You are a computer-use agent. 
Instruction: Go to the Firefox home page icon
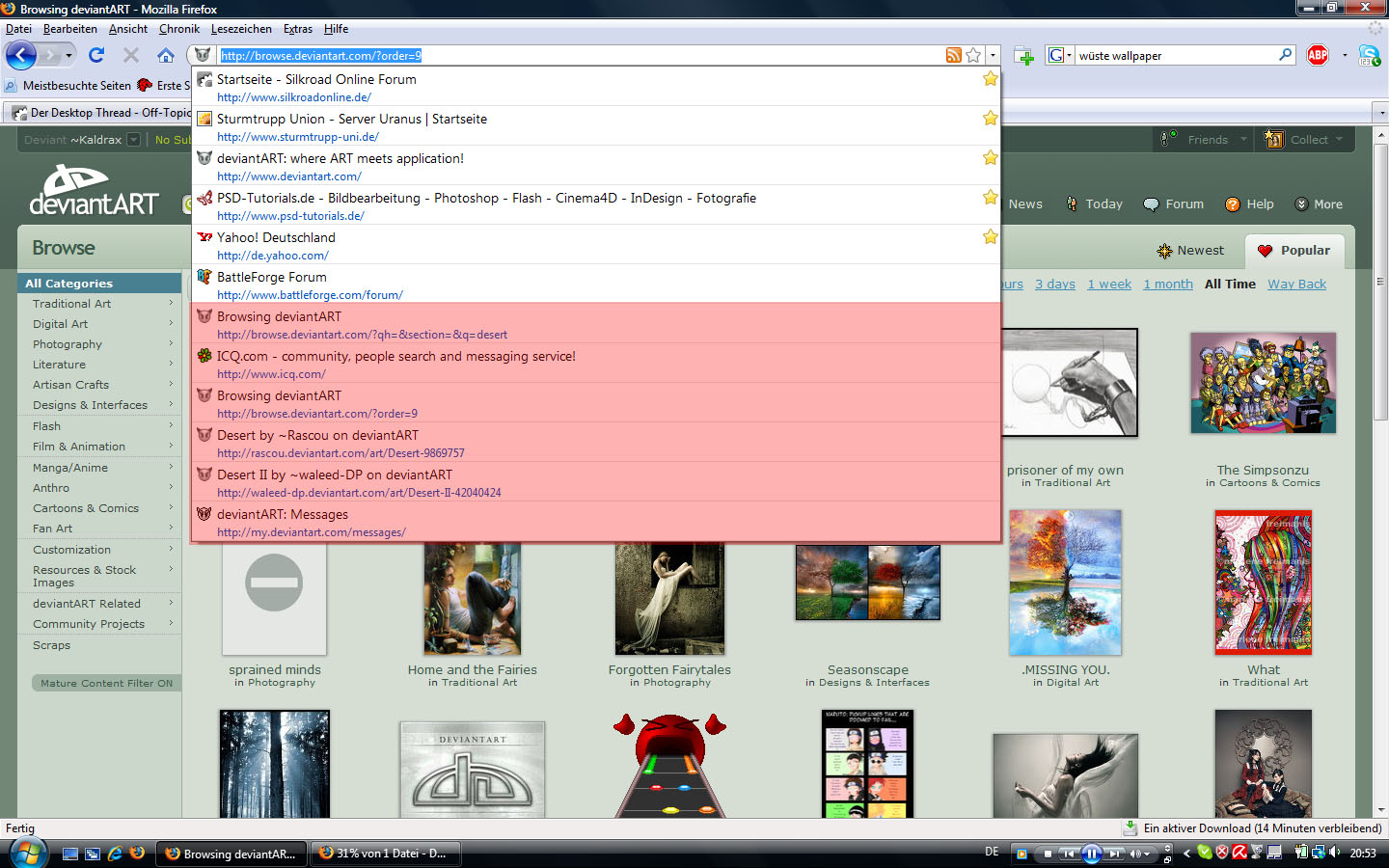tap(166, 55)
